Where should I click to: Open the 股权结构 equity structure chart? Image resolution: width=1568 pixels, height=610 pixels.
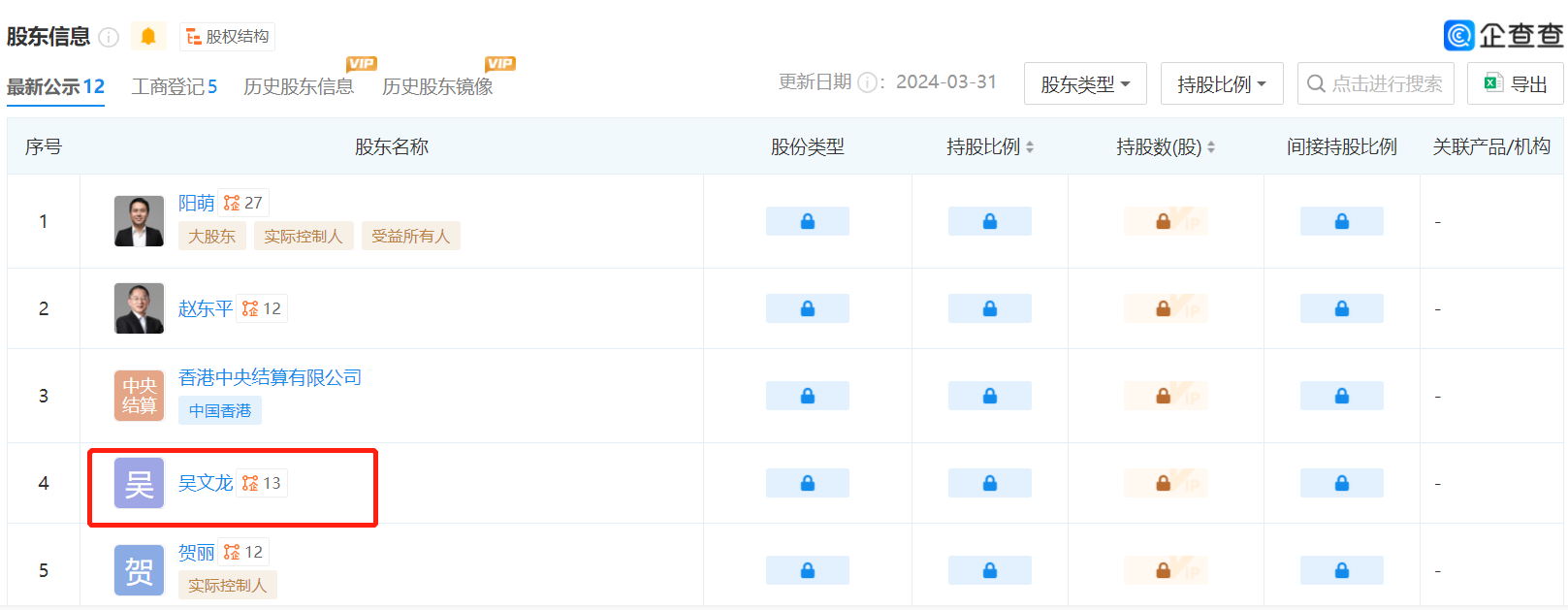228,37
